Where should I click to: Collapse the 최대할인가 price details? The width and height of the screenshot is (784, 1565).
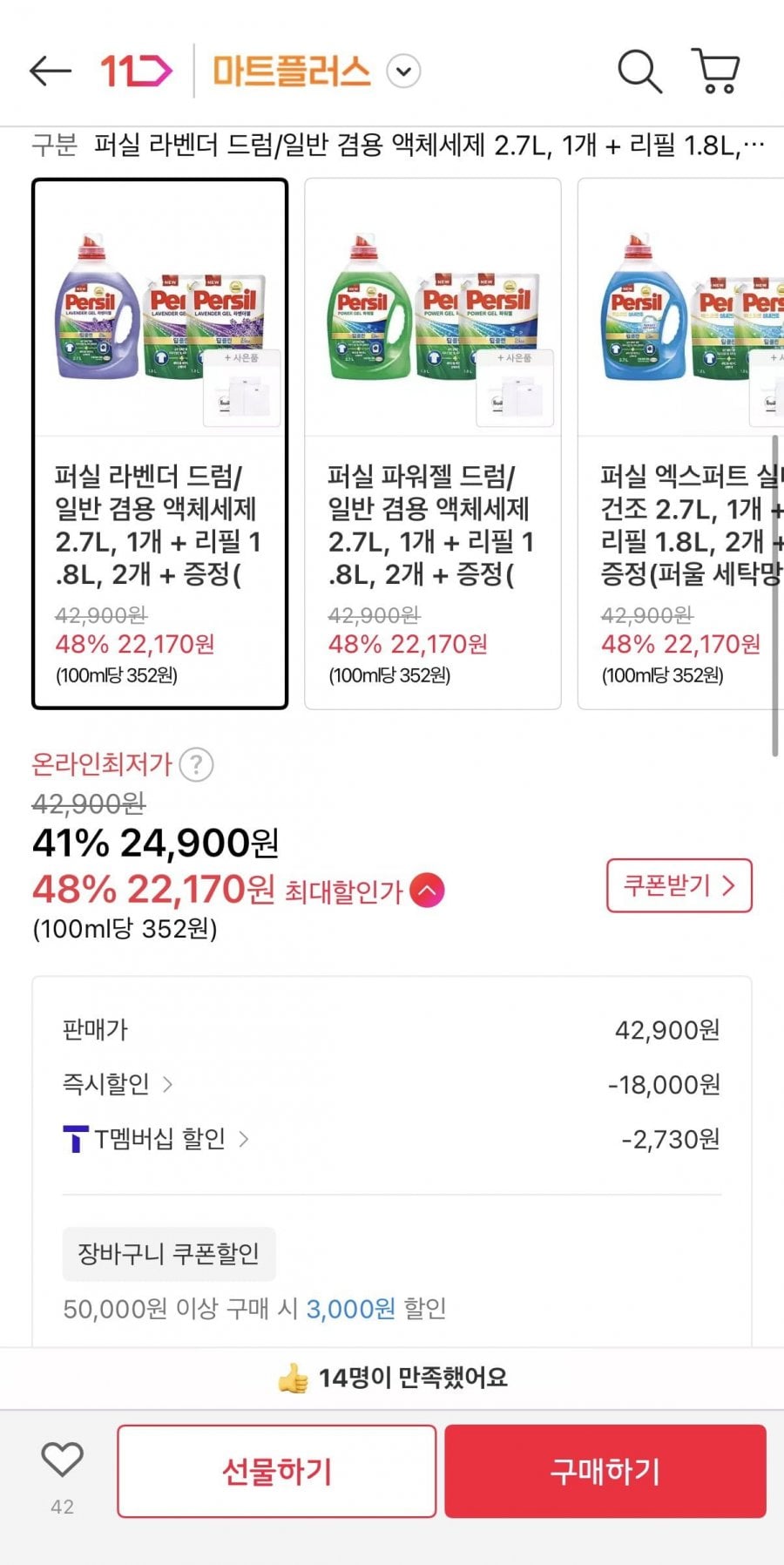coord(427,891)
